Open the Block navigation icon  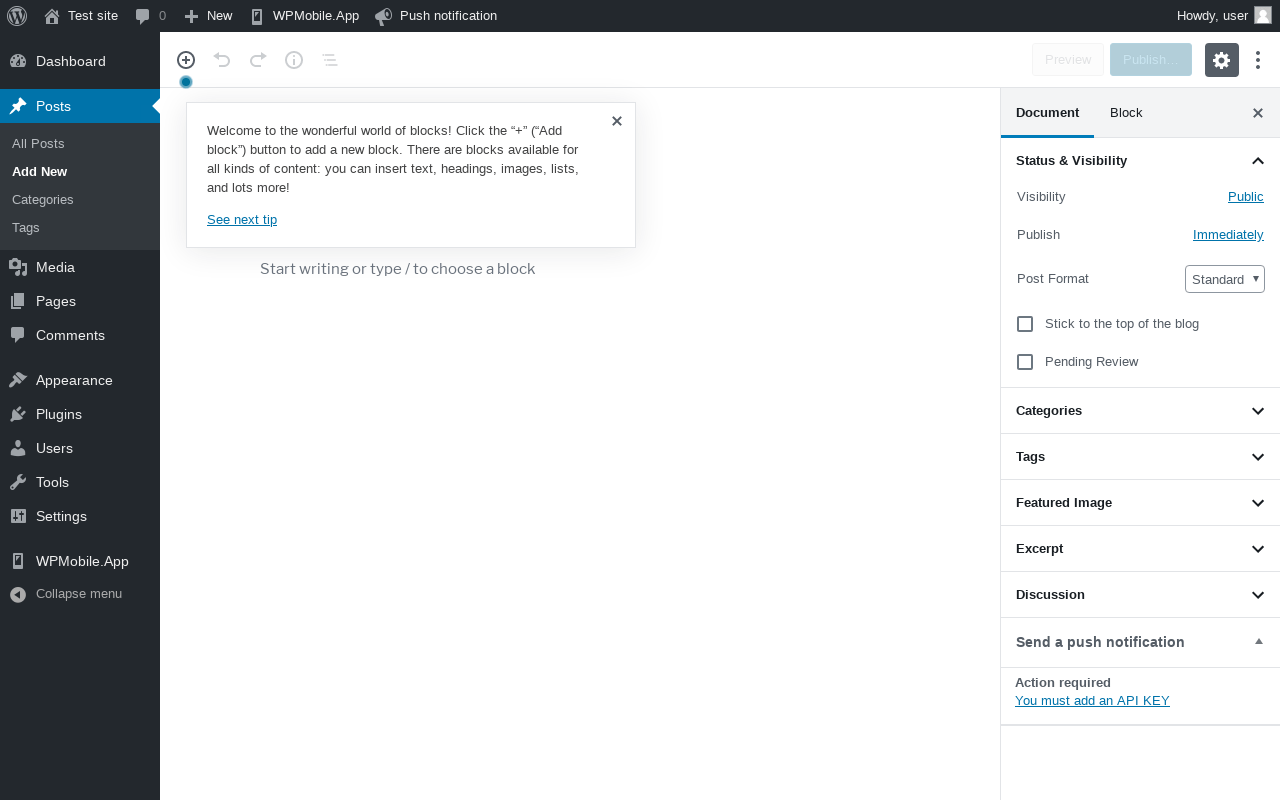click(330, 60)
